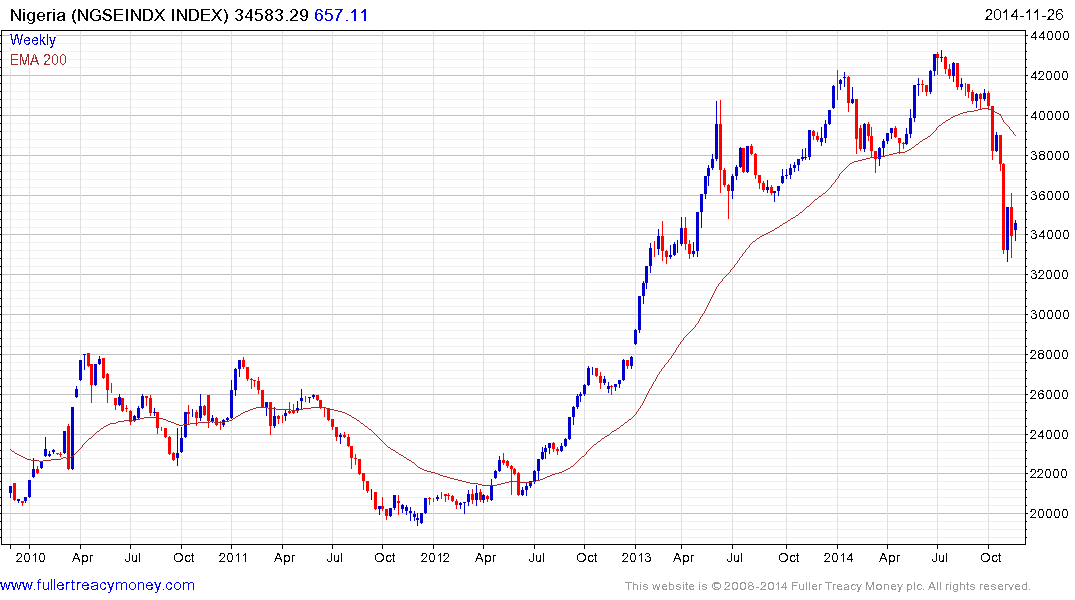Select the change value 657.11
The width and height of the screenshot is (1075, 600).
tap(341, 15)
